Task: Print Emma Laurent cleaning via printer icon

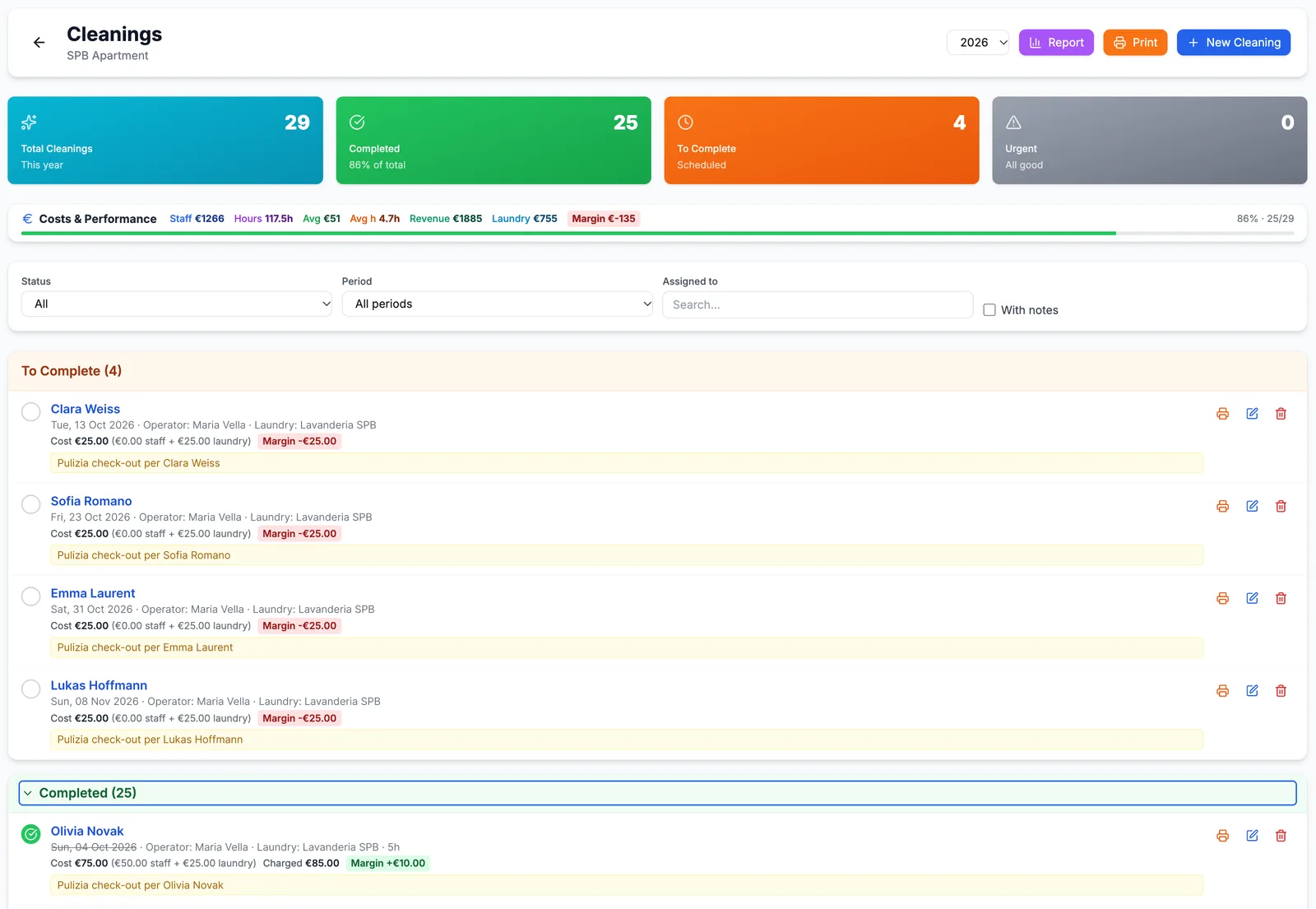Action: pos(1222,598)
